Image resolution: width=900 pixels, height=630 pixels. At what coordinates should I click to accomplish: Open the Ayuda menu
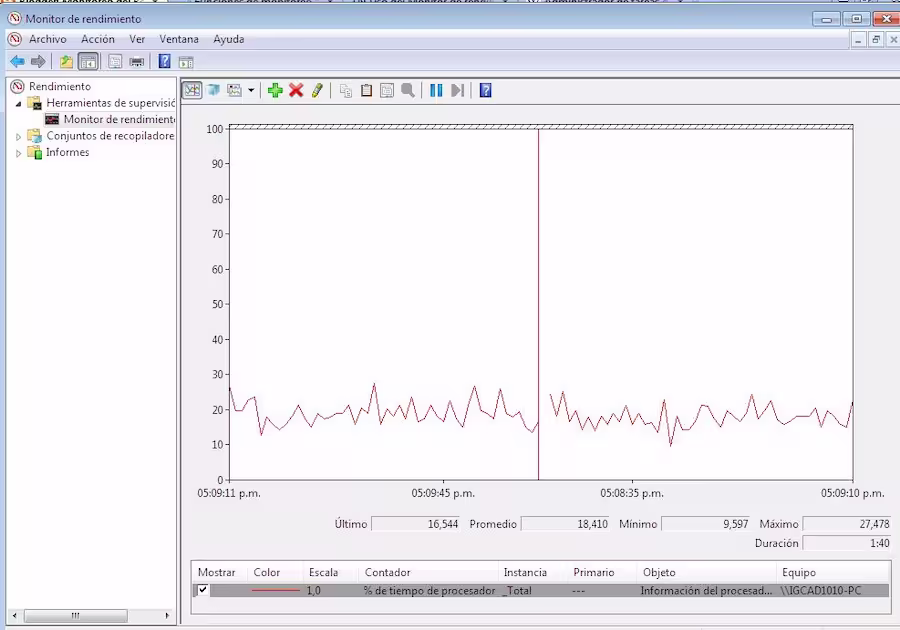click(x=228, y=39)
